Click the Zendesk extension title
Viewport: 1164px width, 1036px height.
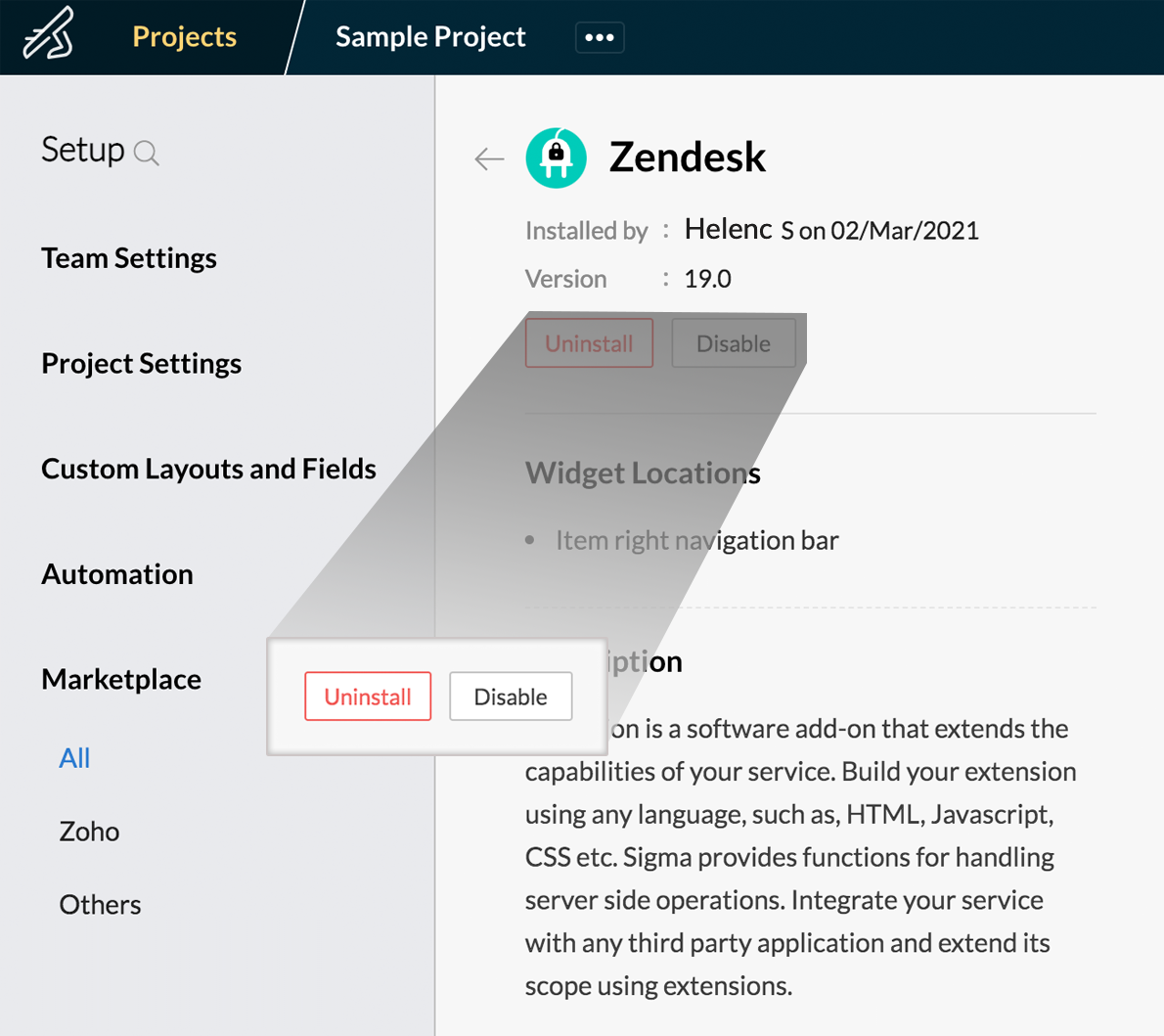pyautogui.click(x=688, y=158)
